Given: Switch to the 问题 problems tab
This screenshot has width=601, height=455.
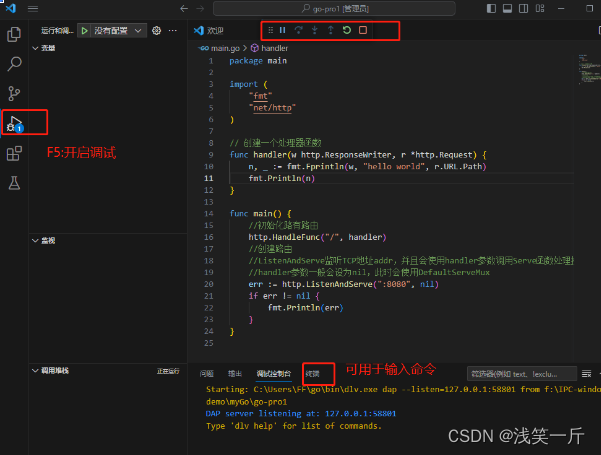Looking at the screenshot, I should (207, 374).
